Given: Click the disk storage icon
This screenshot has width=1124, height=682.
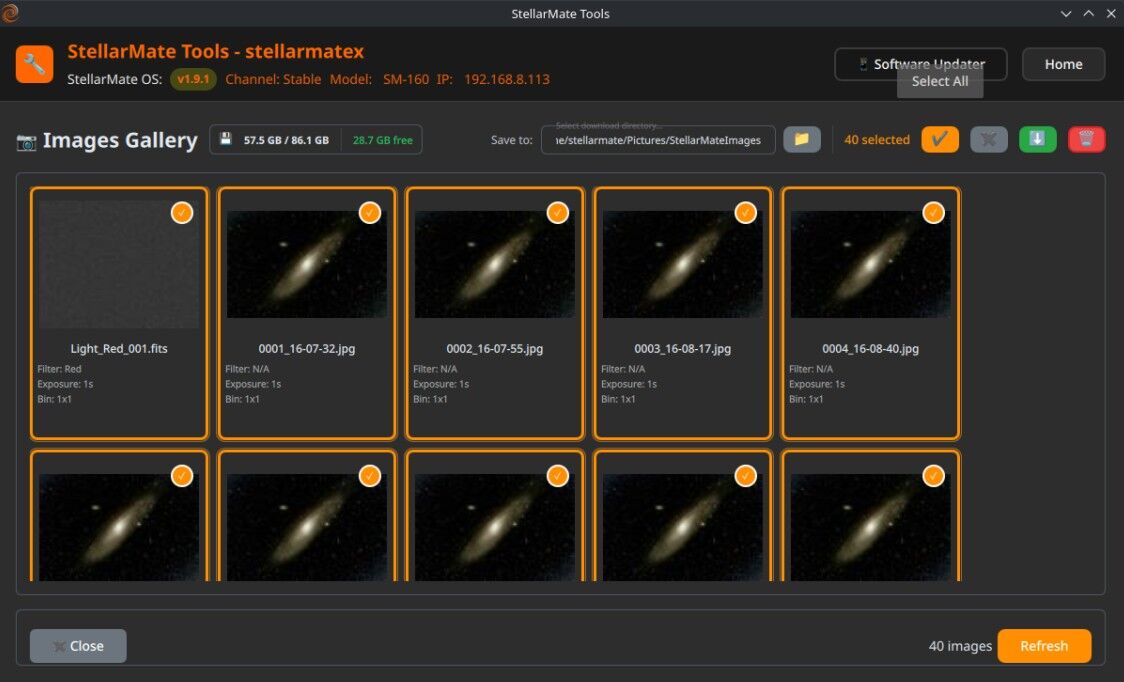Looking at the screenshot, I should pos(226,139).
